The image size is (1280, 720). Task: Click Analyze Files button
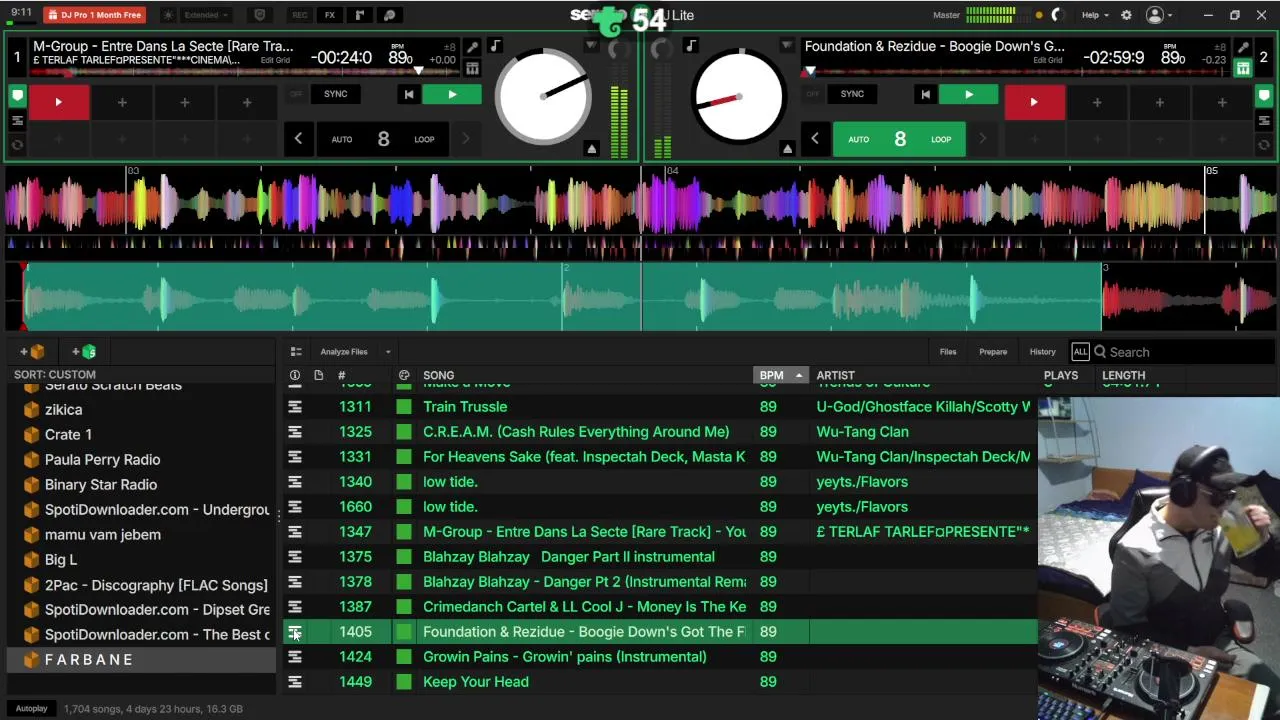[344, 352]
